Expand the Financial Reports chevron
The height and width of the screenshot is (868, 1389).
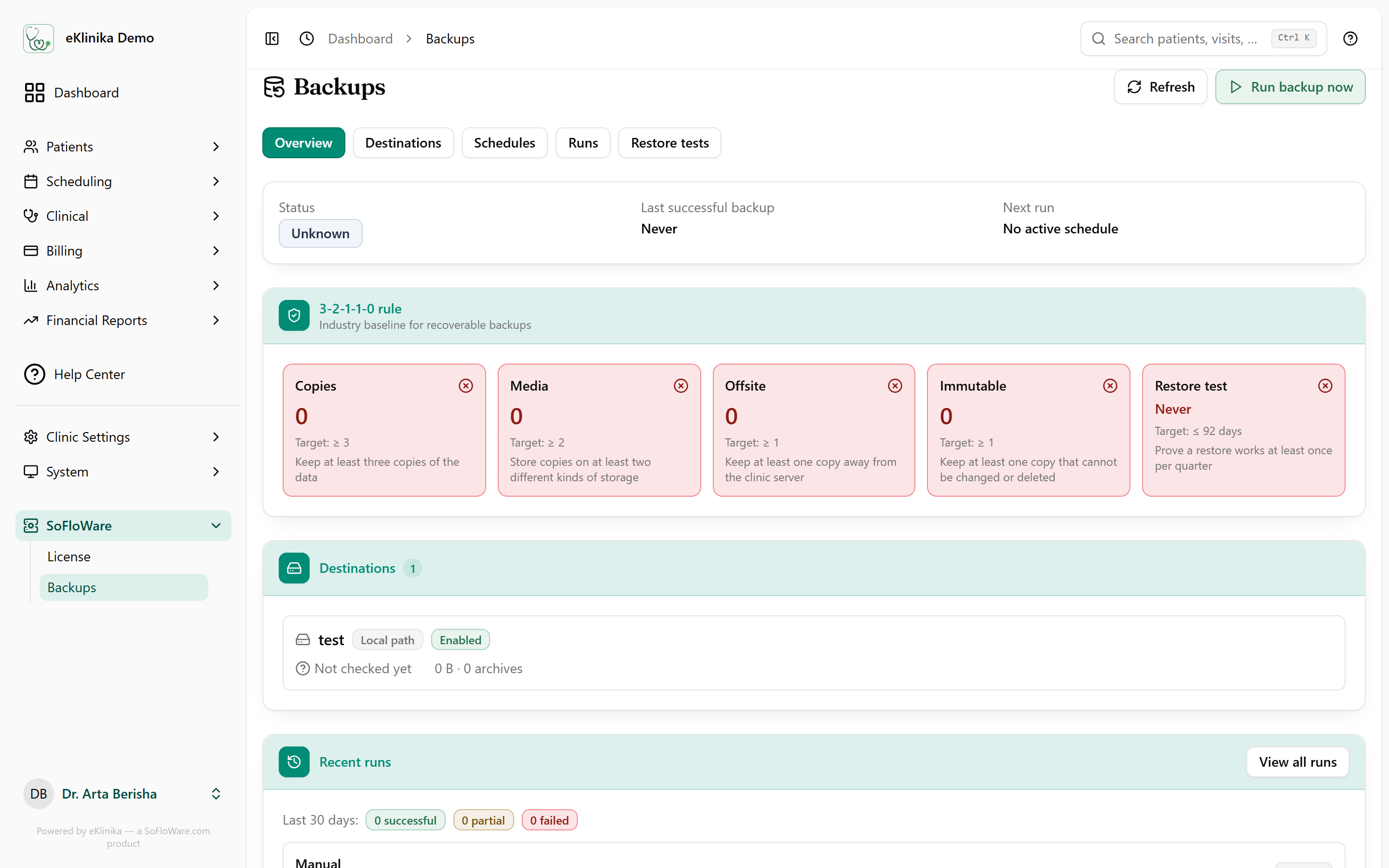(216, 320)
